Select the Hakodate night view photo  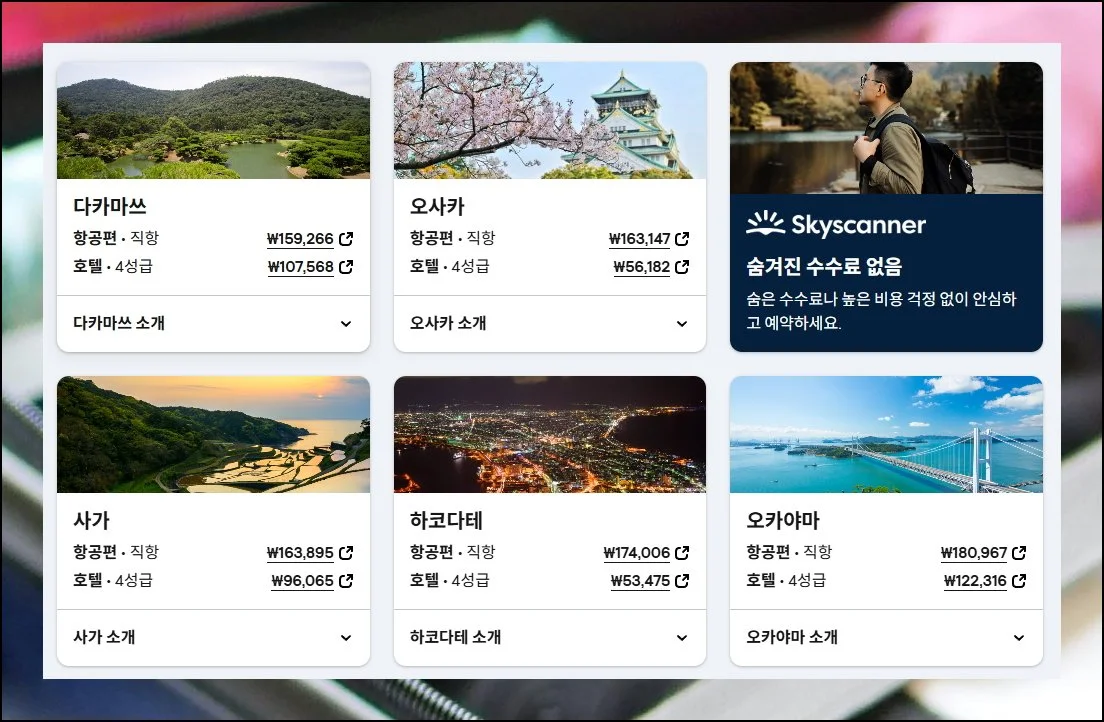550,434
